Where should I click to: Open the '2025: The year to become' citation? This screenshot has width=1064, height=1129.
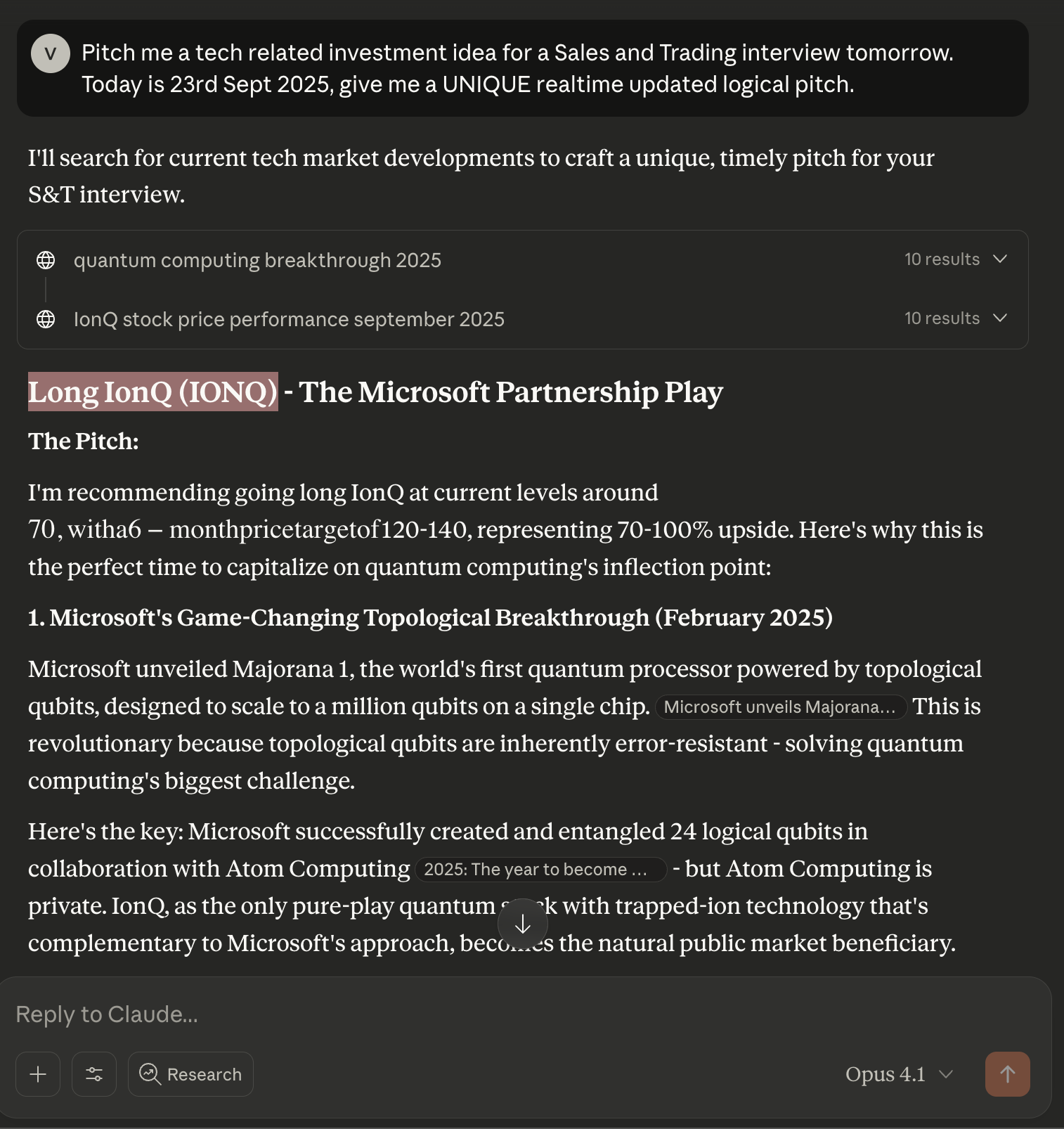click(540, 870)
